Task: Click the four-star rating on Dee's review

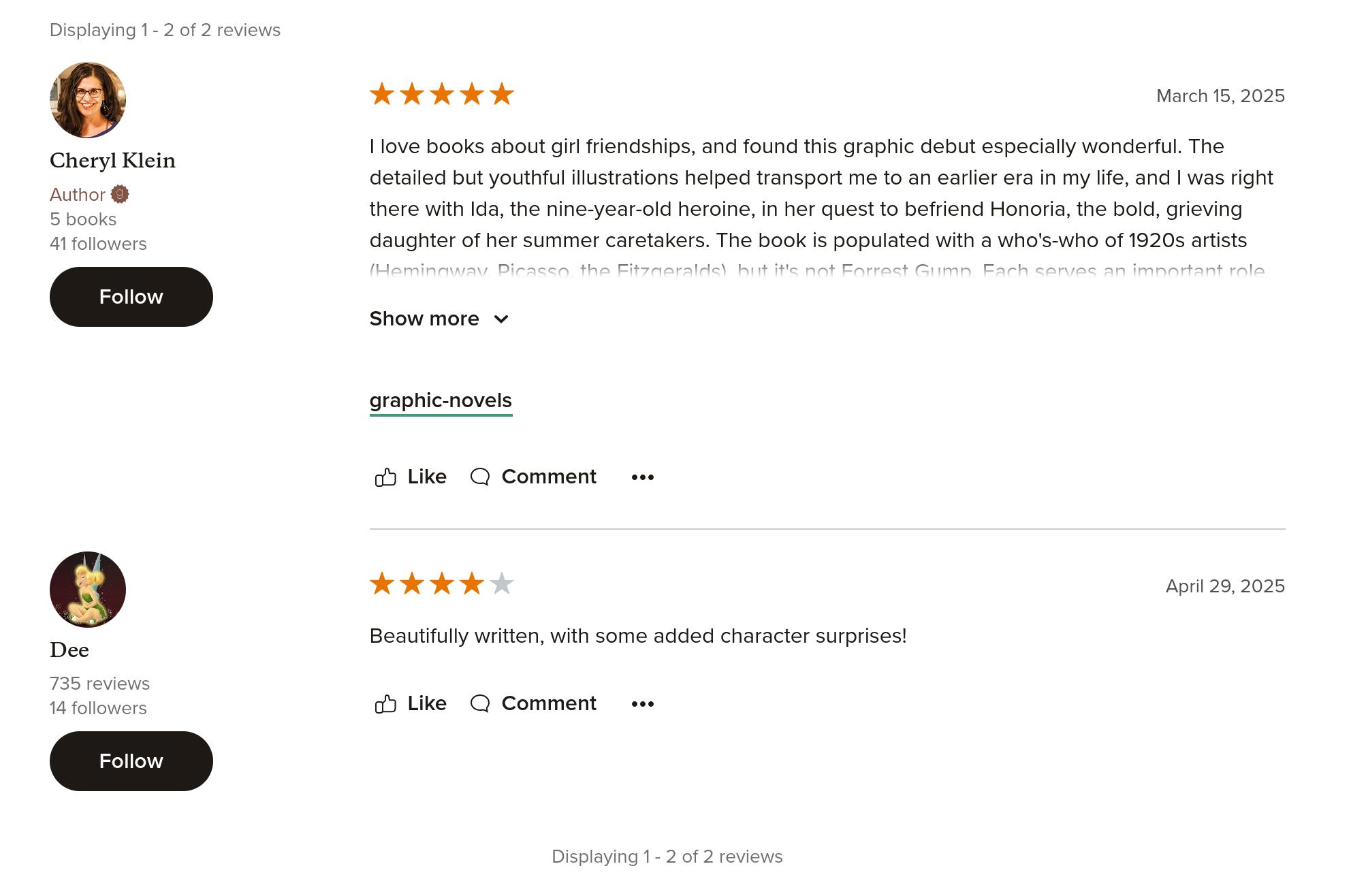Action: [442, 583]
